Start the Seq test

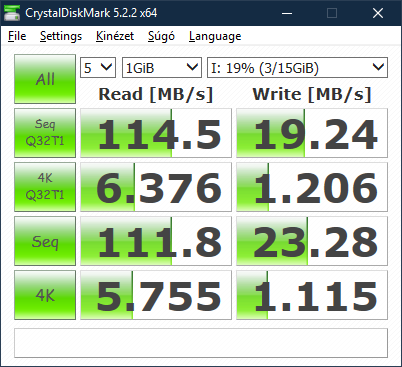click(45, 241)
